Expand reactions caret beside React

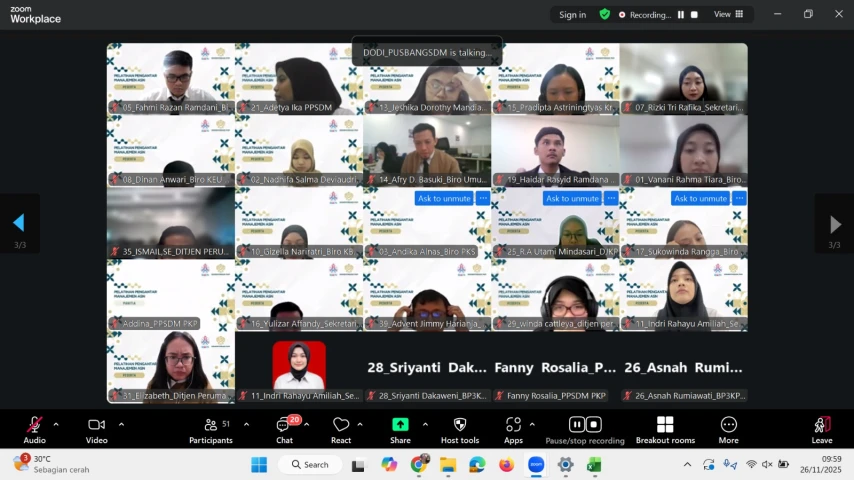(x=360, y=424)
